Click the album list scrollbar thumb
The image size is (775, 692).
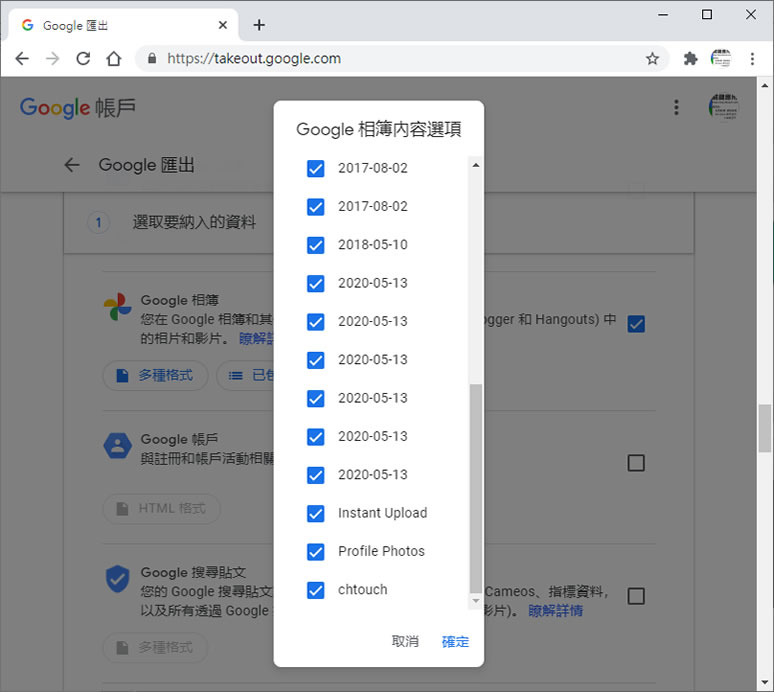(x=475, y=488)
